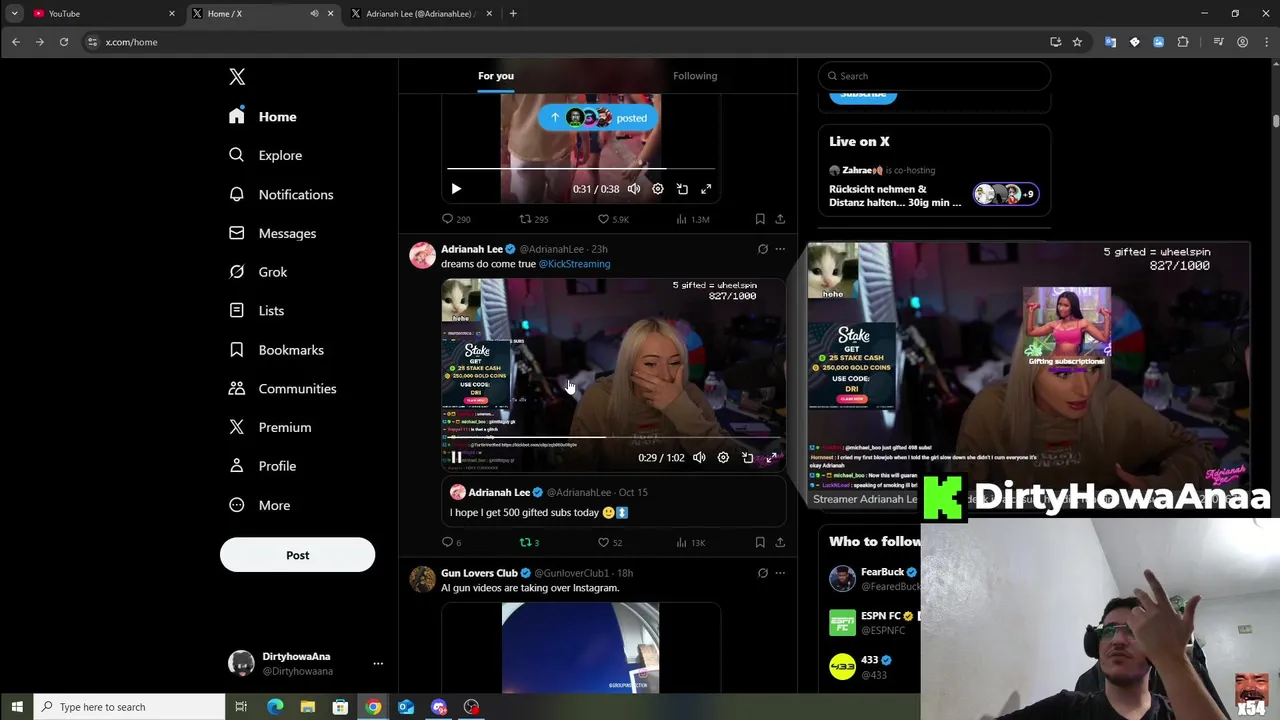Open Grok actions on Adrianah Lee post

point(762,249)
